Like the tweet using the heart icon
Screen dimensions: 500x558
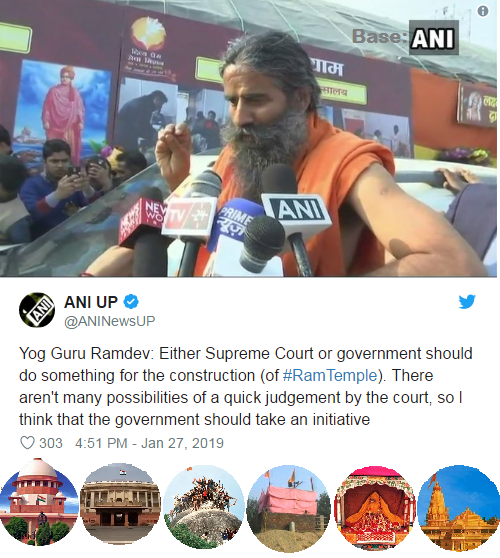(27, 443)
